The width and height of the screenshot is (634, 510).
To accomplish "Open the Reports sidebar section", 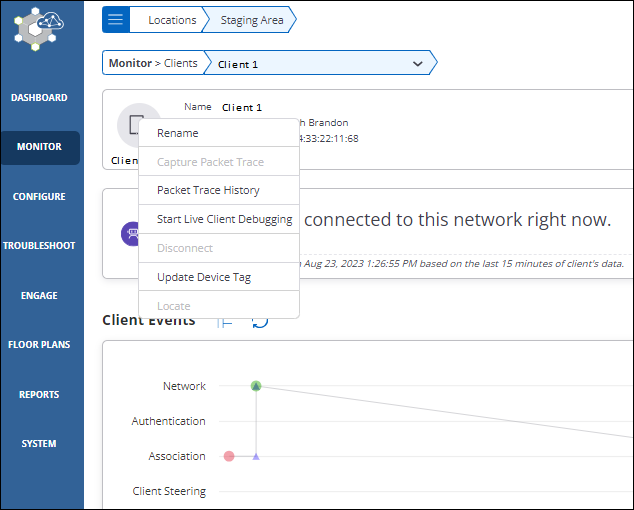I will (x=39, y=395).
